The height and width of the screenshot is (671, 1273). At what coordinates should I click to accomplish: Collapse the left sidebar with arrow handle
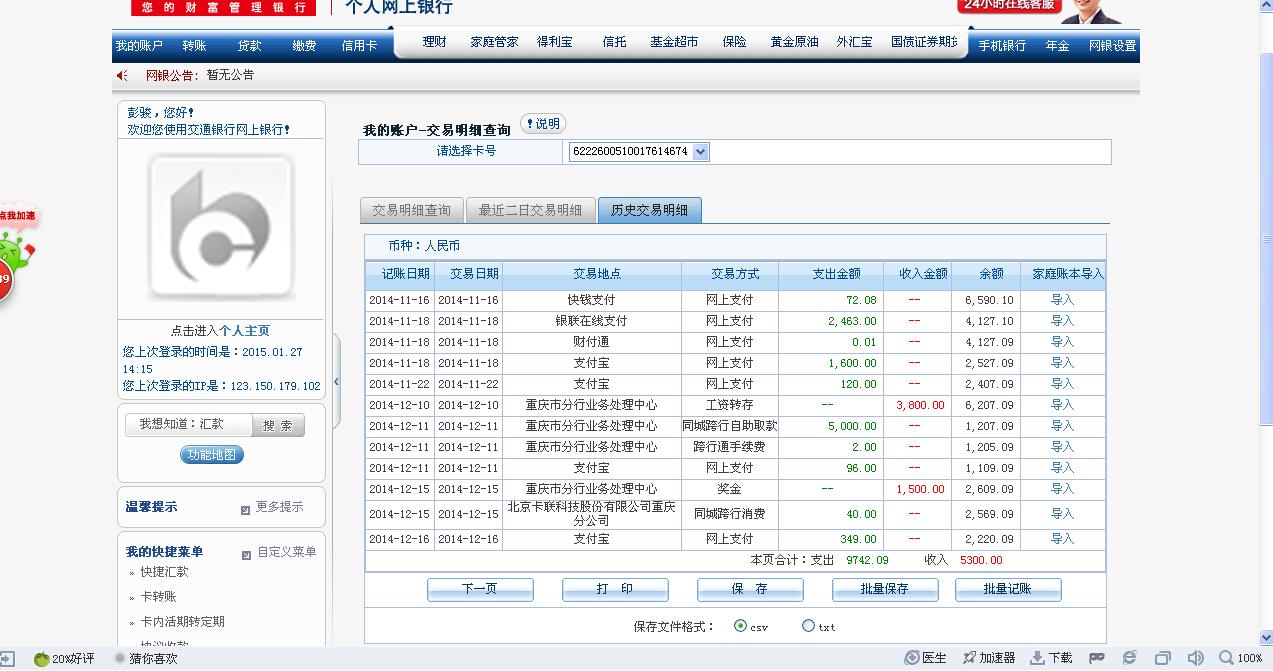point(336,381)
